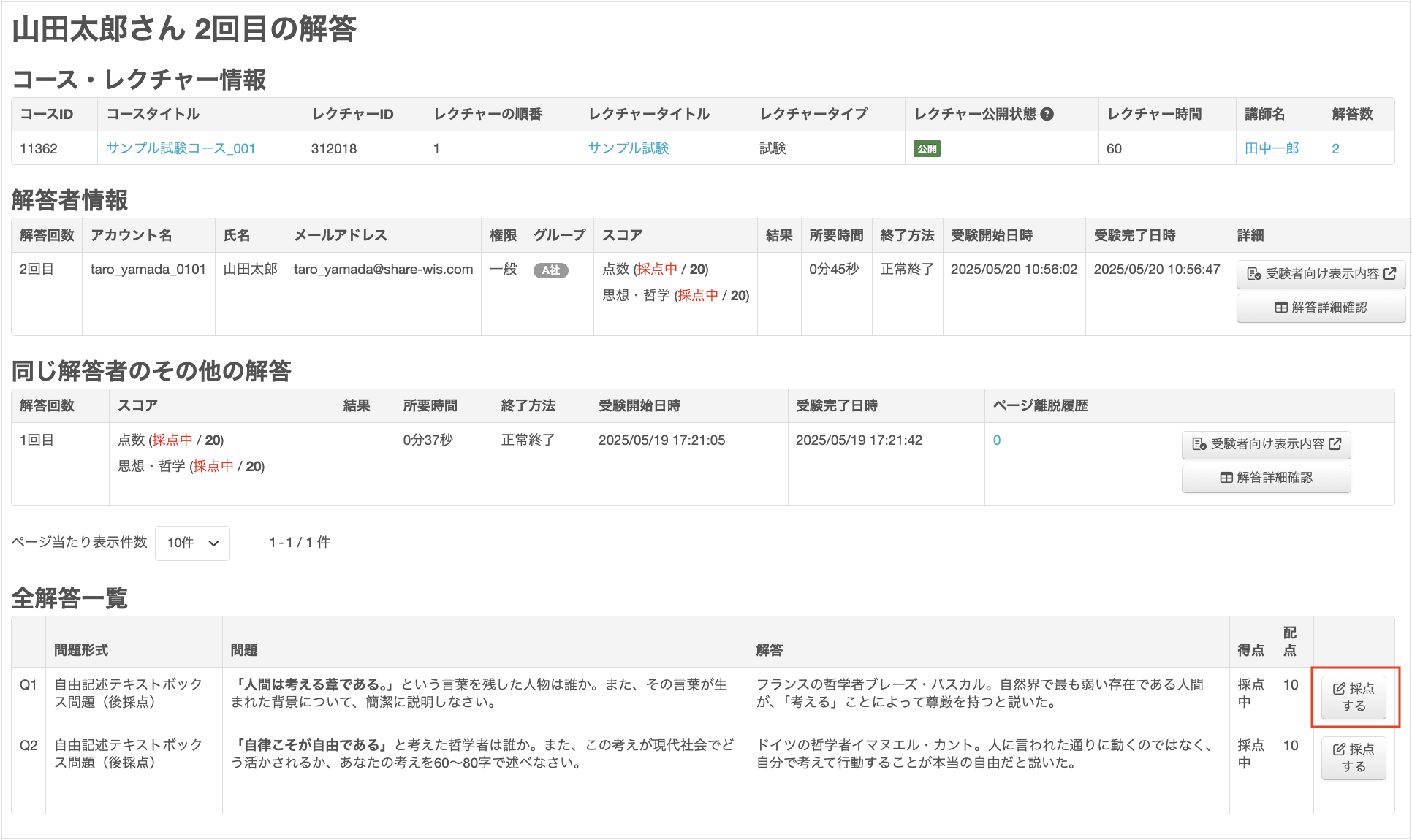Screen dimensions: 1412x840
Task: Click the 同じ解答者のその他の解答 heading
Action: tap(152, 371)
